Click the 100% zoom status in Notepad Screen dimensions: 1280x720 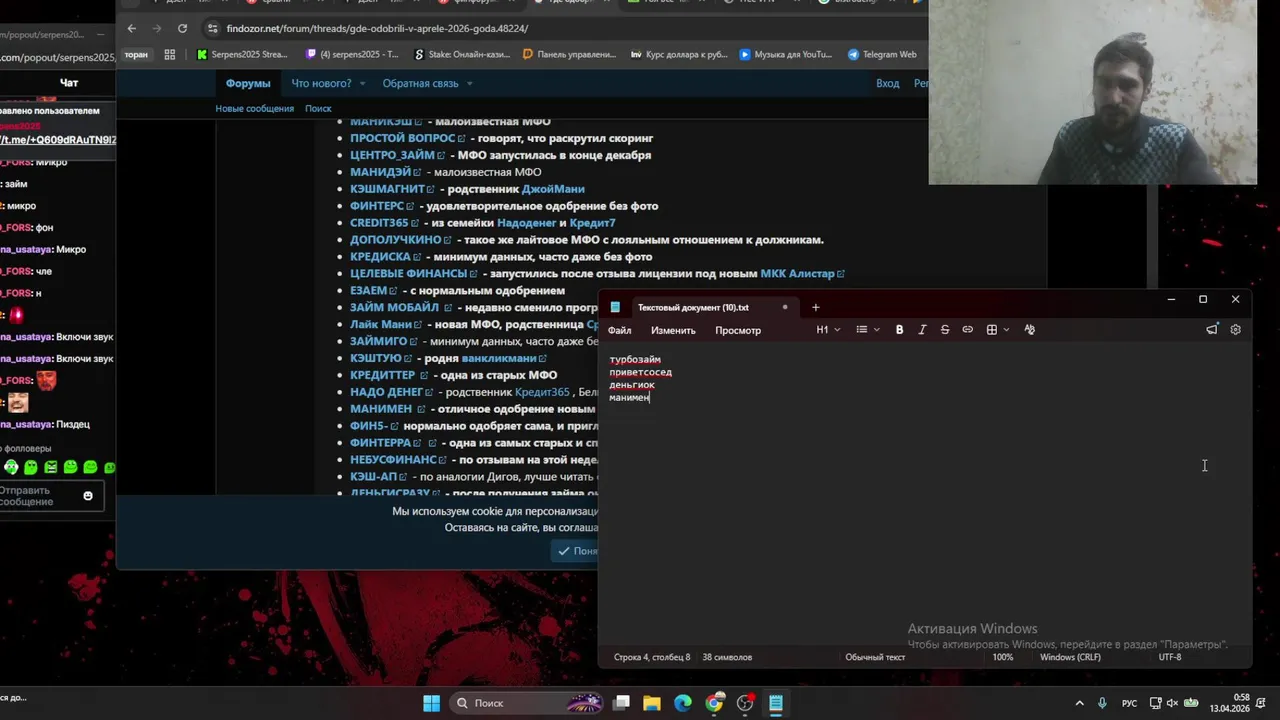[x=1003, y=657]
